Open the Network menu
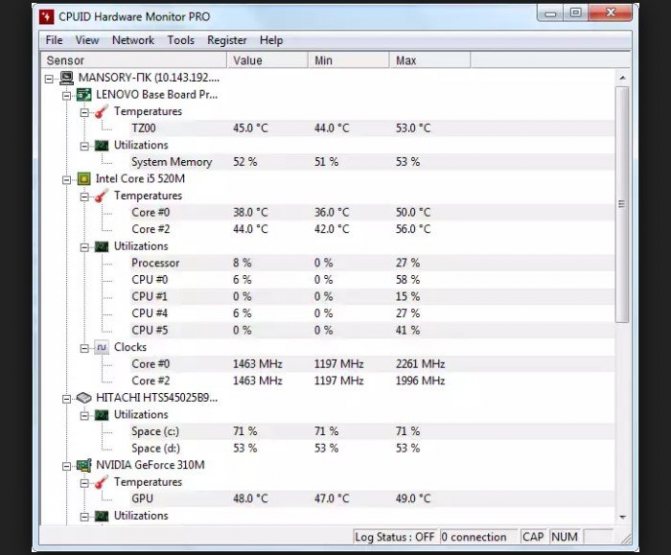This screenshot has width=671, height=555. pos(133,40)
